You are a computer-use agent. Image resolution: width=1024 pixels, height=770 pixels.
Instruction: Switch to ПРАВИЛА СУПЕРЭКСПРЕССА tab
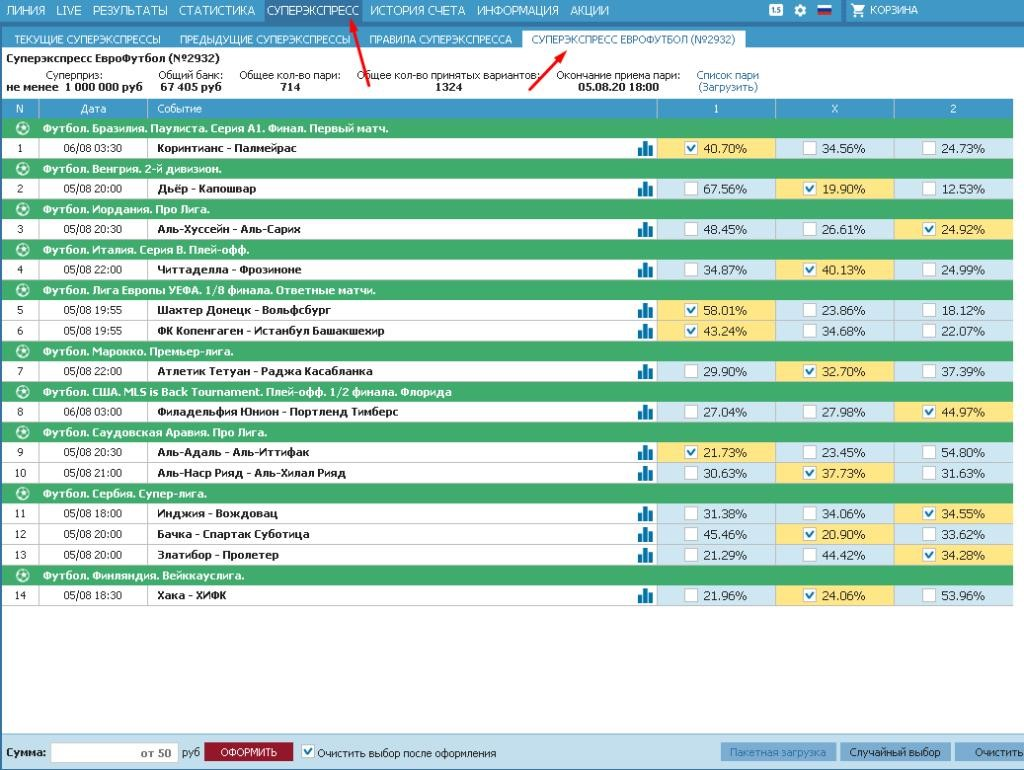click(441, 40)
